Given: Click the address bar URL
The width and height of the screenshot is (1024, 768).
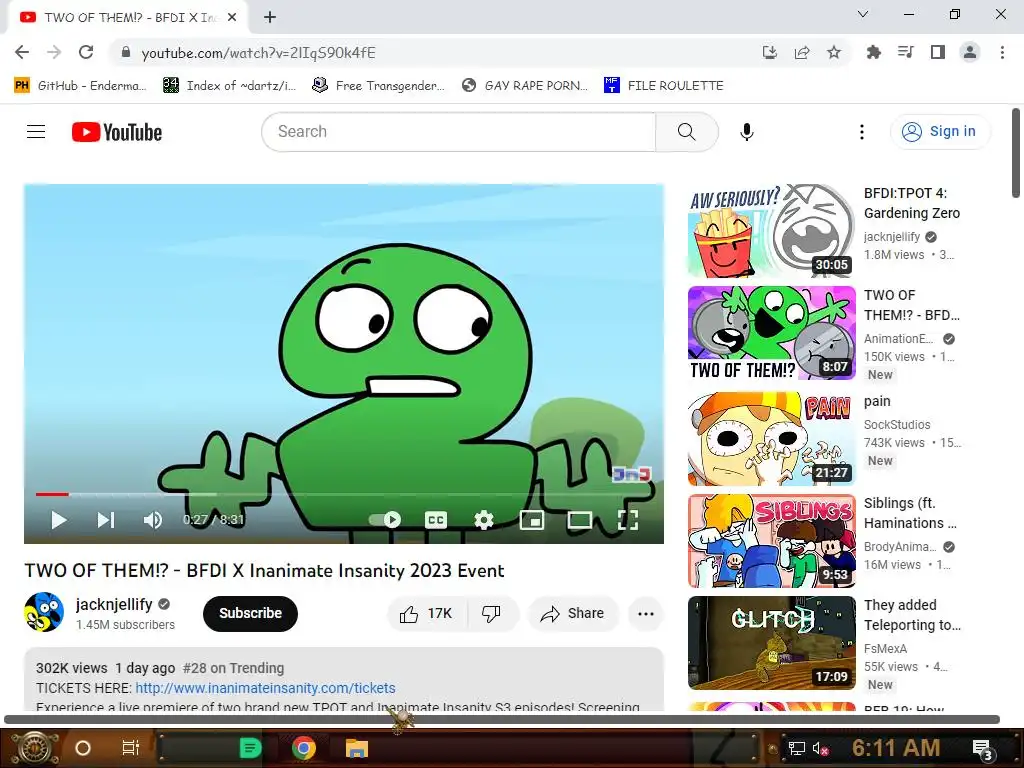Looking at the screenshot, I should [x=259, y=53].
